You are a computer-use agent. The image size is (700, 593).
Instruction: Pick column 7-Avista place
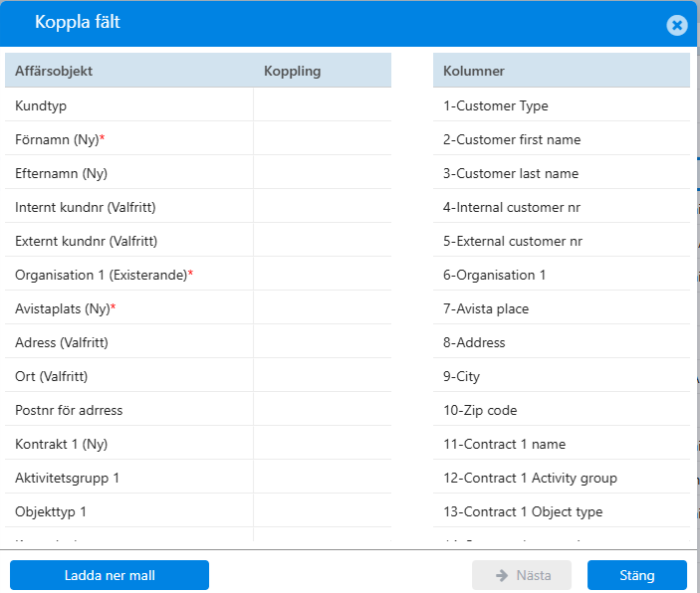(x=562, y=309)
